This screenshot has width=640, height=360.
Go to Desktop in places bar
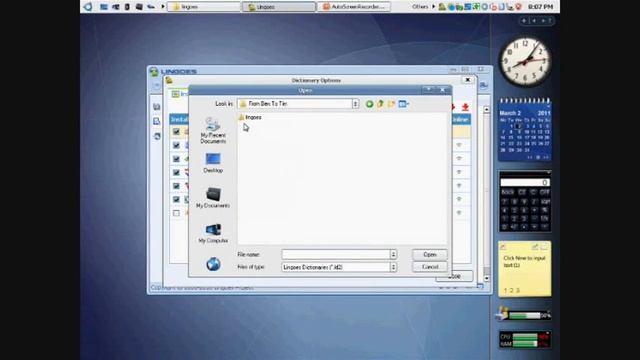click(x=213, y=163)
